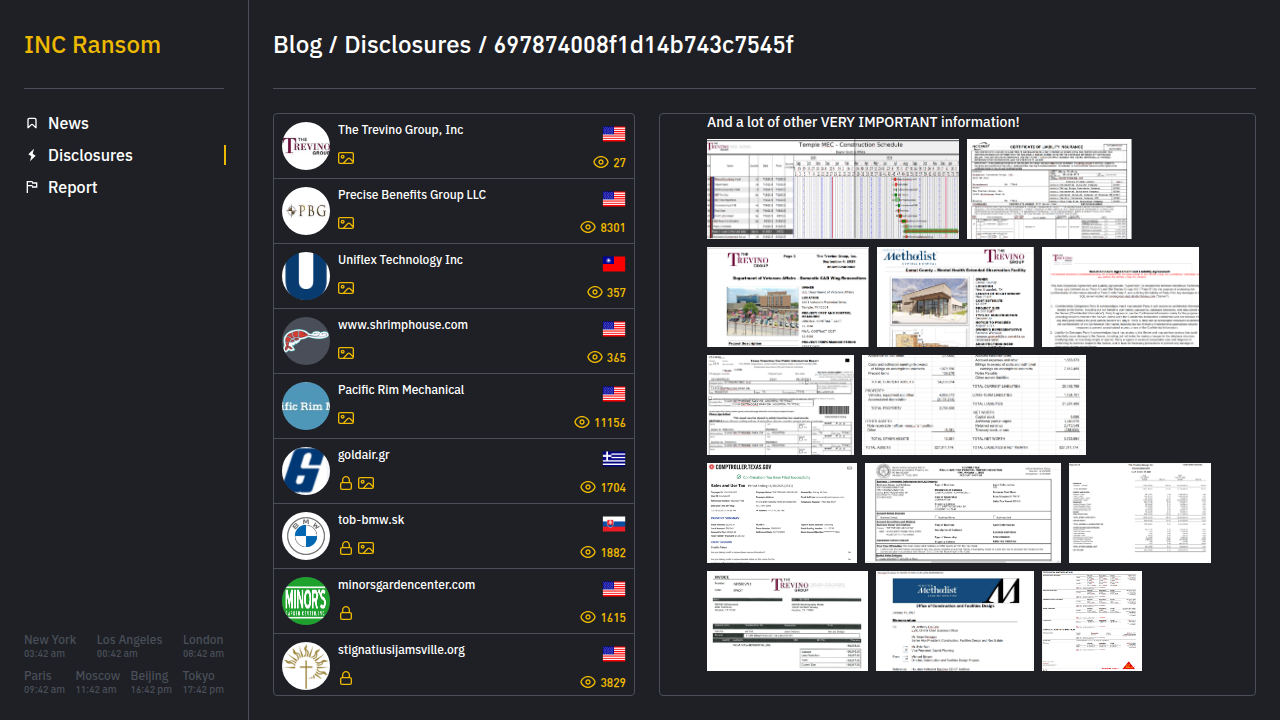
Task: Open the www.shrimphouse.com entry
Action: 402,325
